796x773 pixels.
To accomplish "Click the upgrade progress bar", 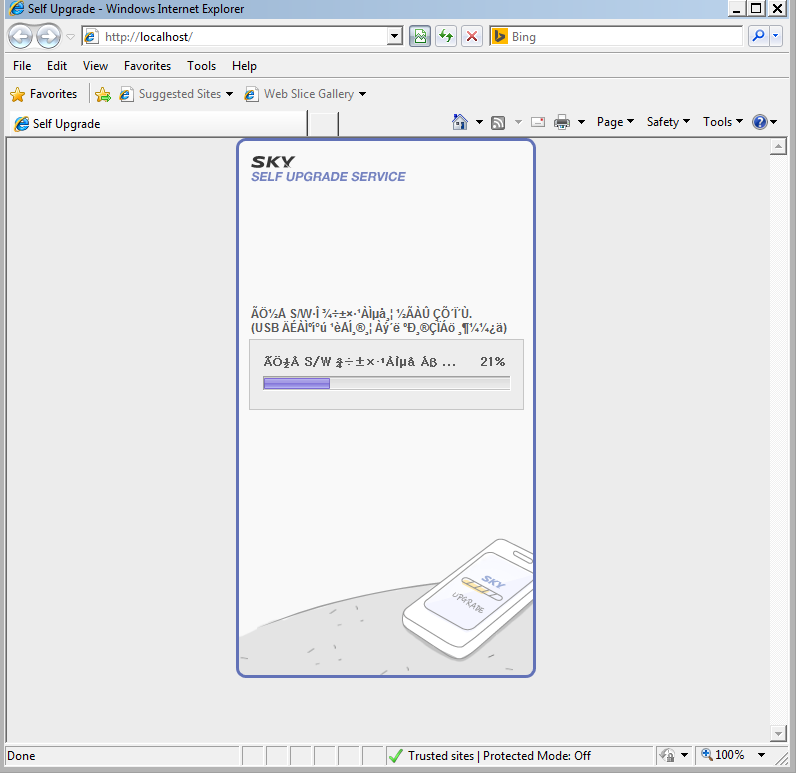I will [x=386, y=384].
